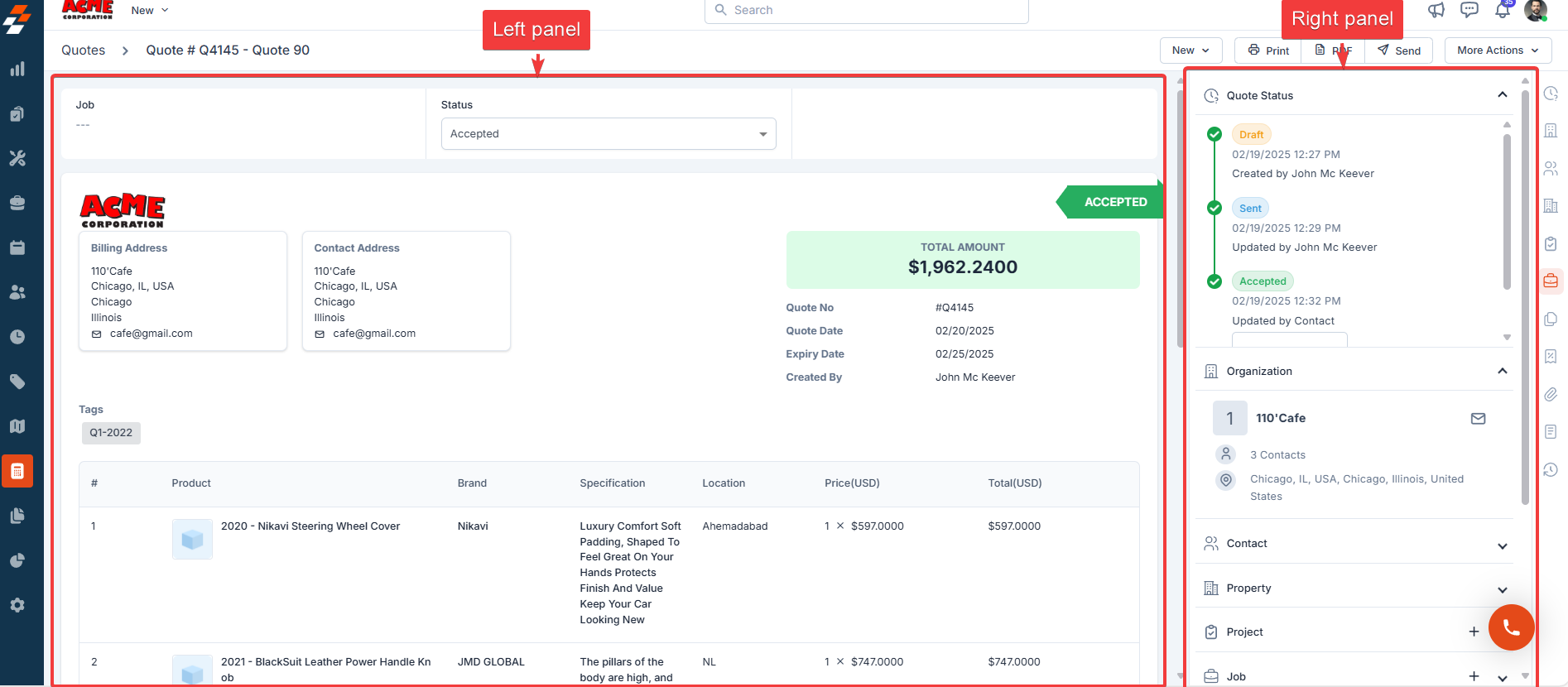Click the quote number #Q4145 value
Image resolution: width=1568 pixels, height=687 pixels.
click(955, 308)
